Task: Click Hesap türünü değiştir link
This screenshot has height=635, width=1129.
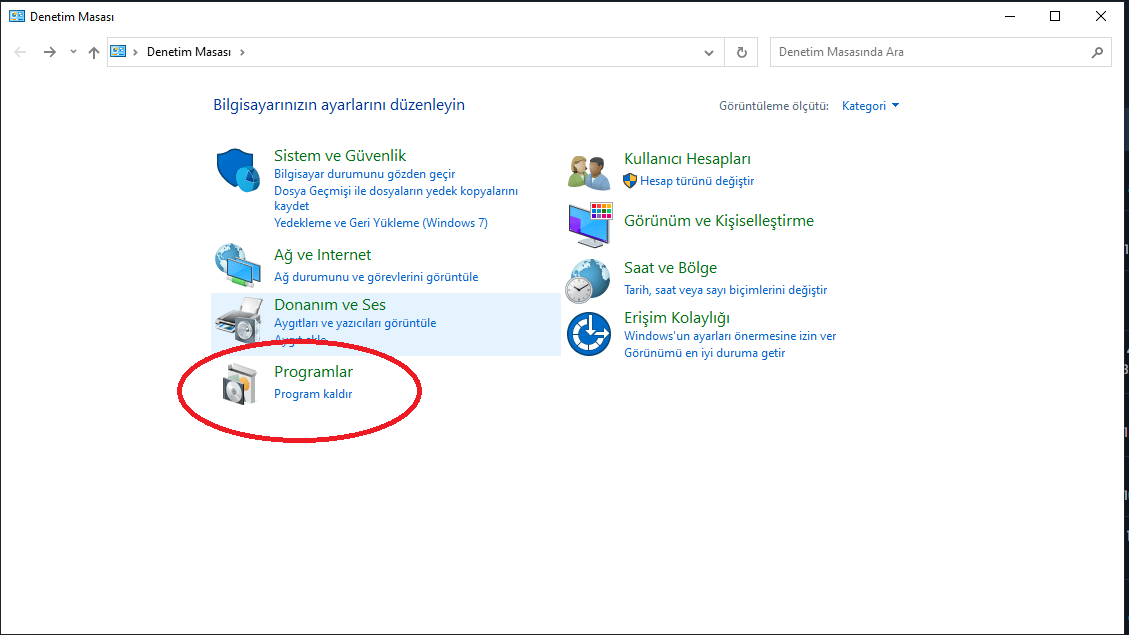Action: [697, 181]
